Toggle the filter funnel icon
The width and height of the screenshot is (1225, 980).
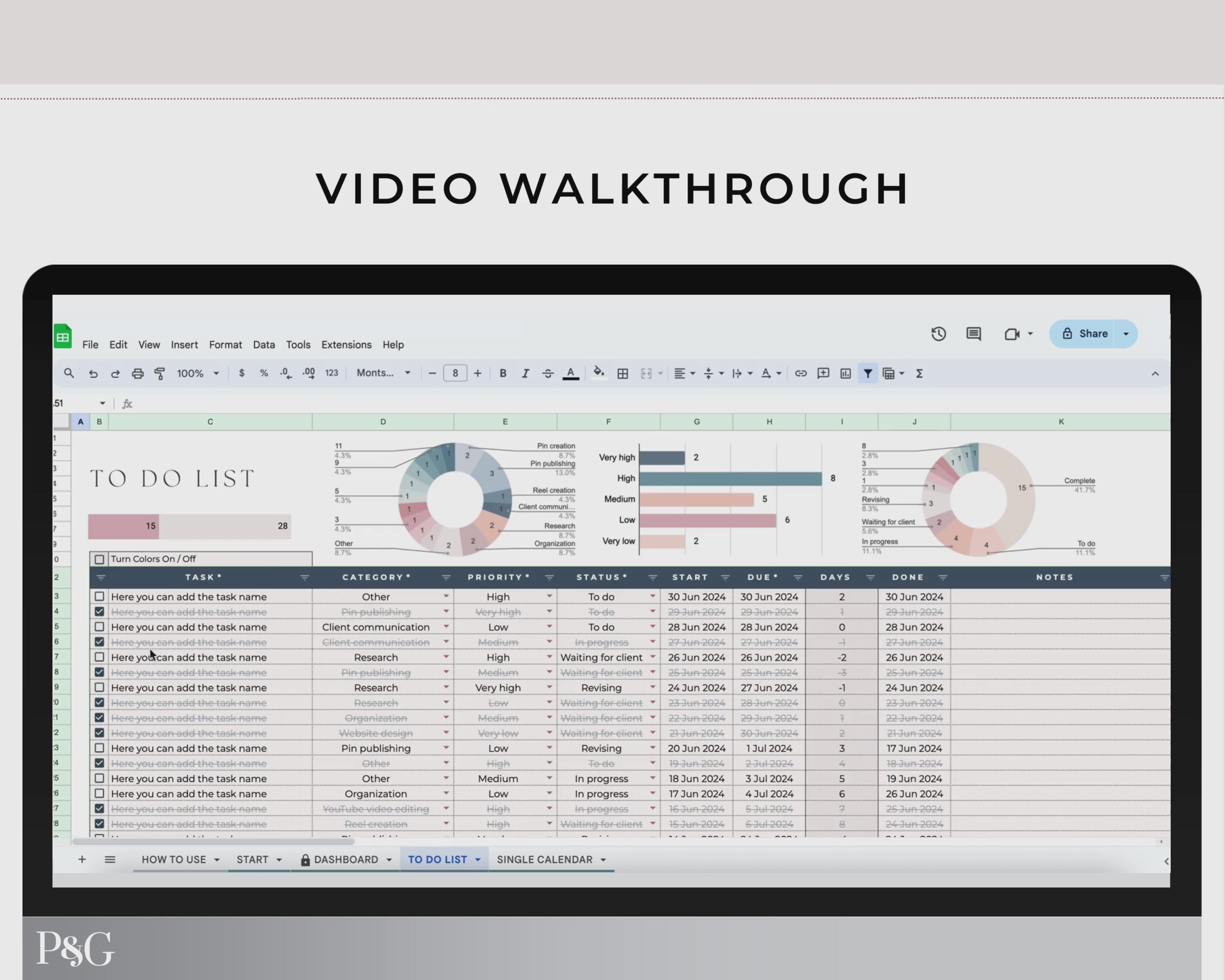point(868,373)
